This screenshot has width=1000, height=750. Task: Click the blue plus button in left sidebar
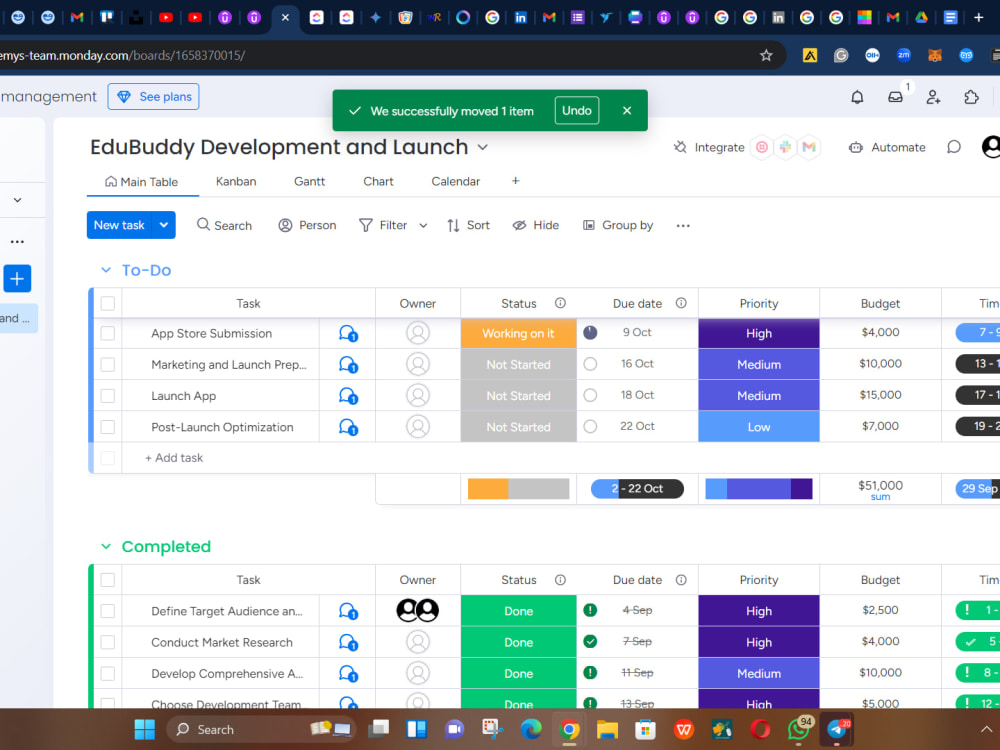(x=17, y=279)
